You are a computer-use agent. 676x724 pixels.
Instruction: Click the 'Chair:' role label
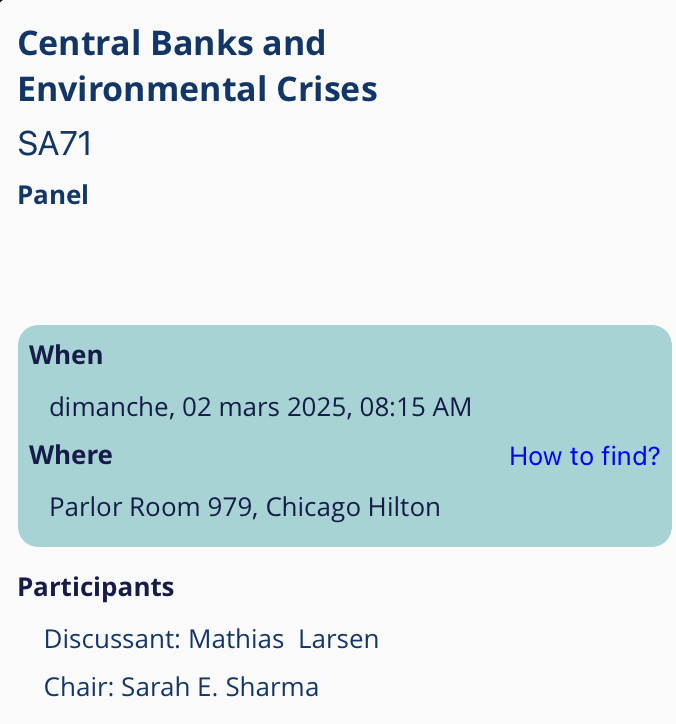79,688
